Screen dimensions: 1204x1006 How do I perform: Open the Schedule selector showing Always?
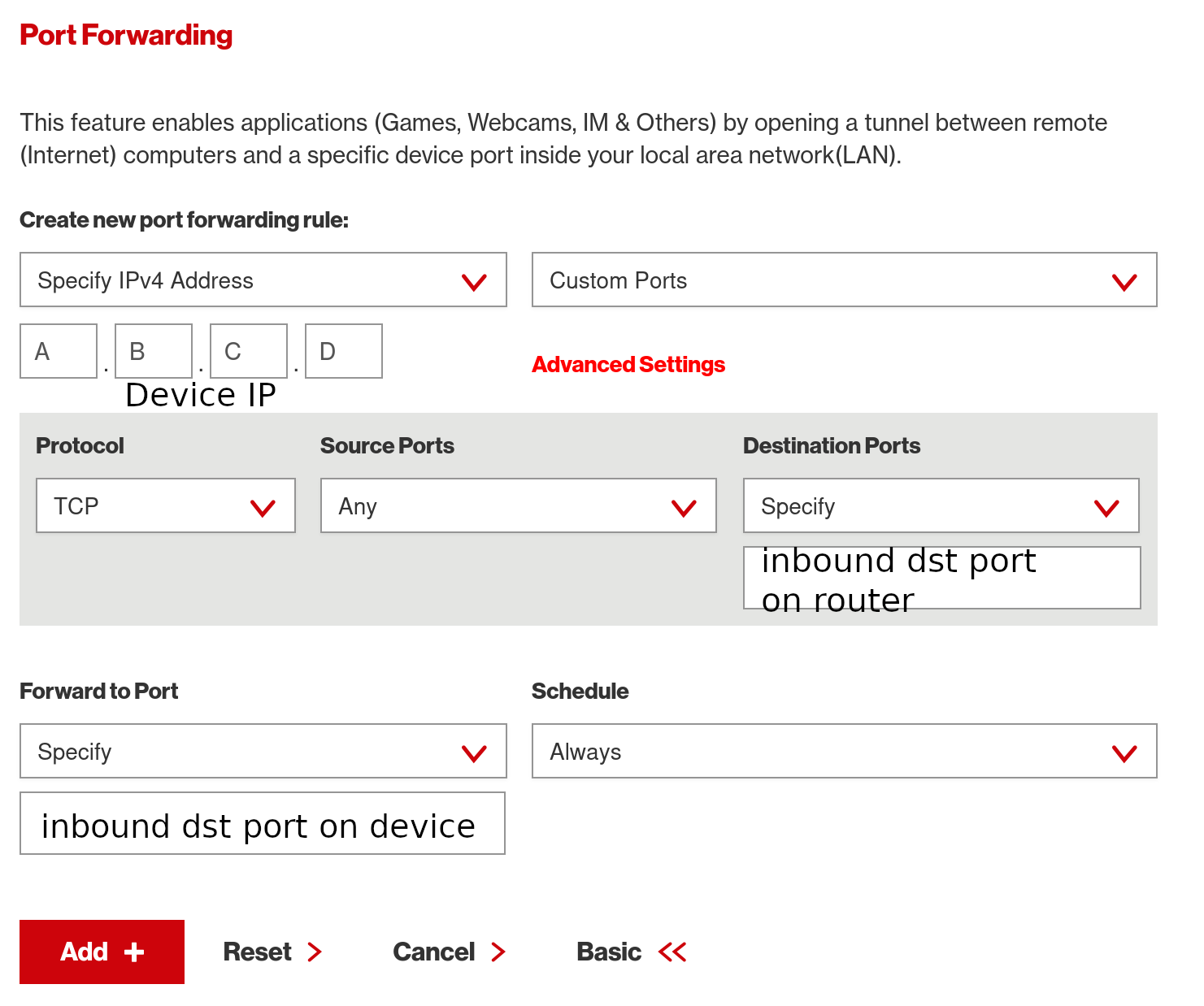click(844, 752)
